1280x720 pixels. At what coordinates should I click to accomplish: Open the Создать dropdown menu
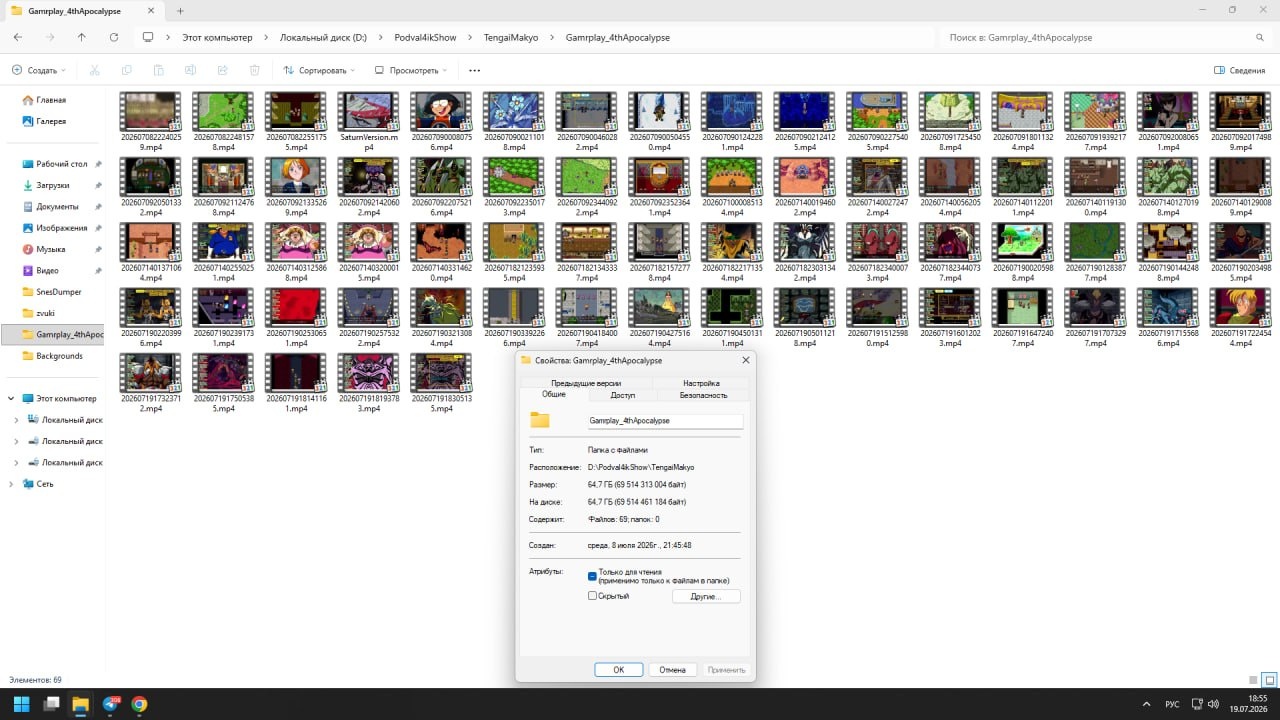(39, 70)
